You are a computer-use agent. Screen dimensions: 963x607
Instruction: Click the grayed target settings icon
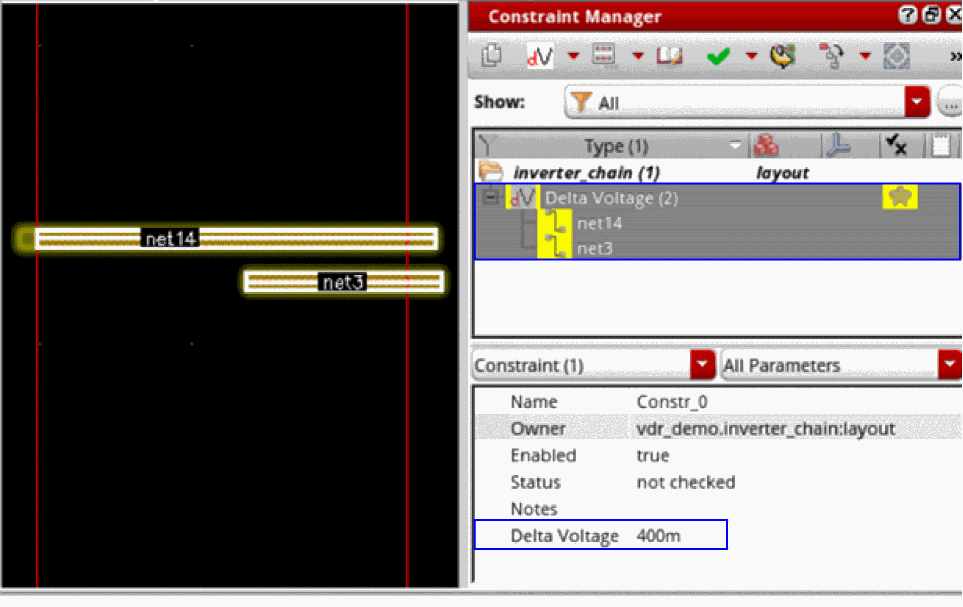896,57
